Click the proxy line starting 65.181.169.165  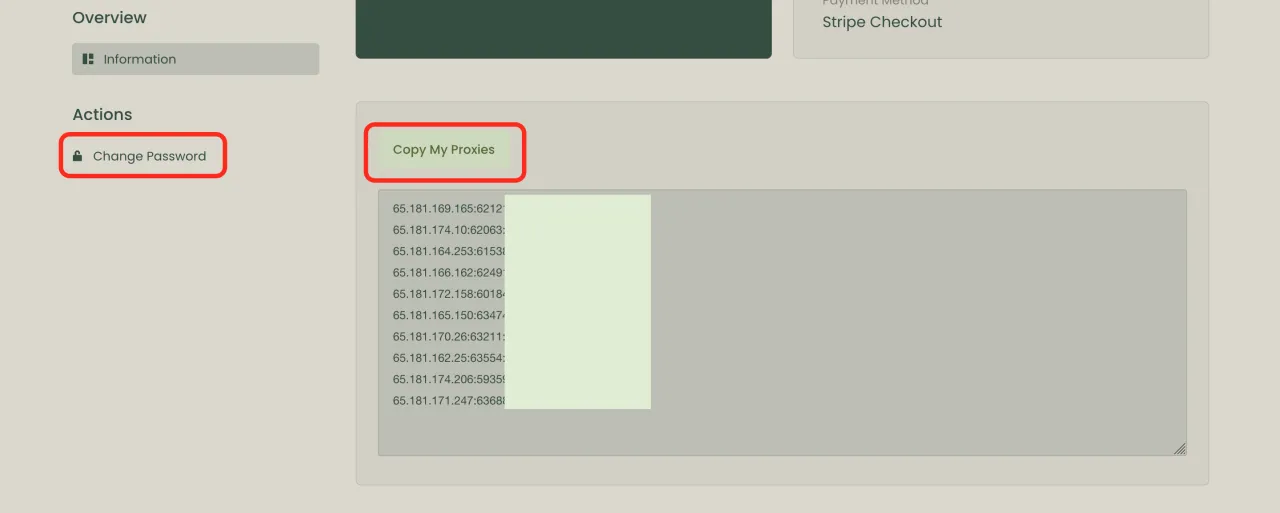point(447,209)
